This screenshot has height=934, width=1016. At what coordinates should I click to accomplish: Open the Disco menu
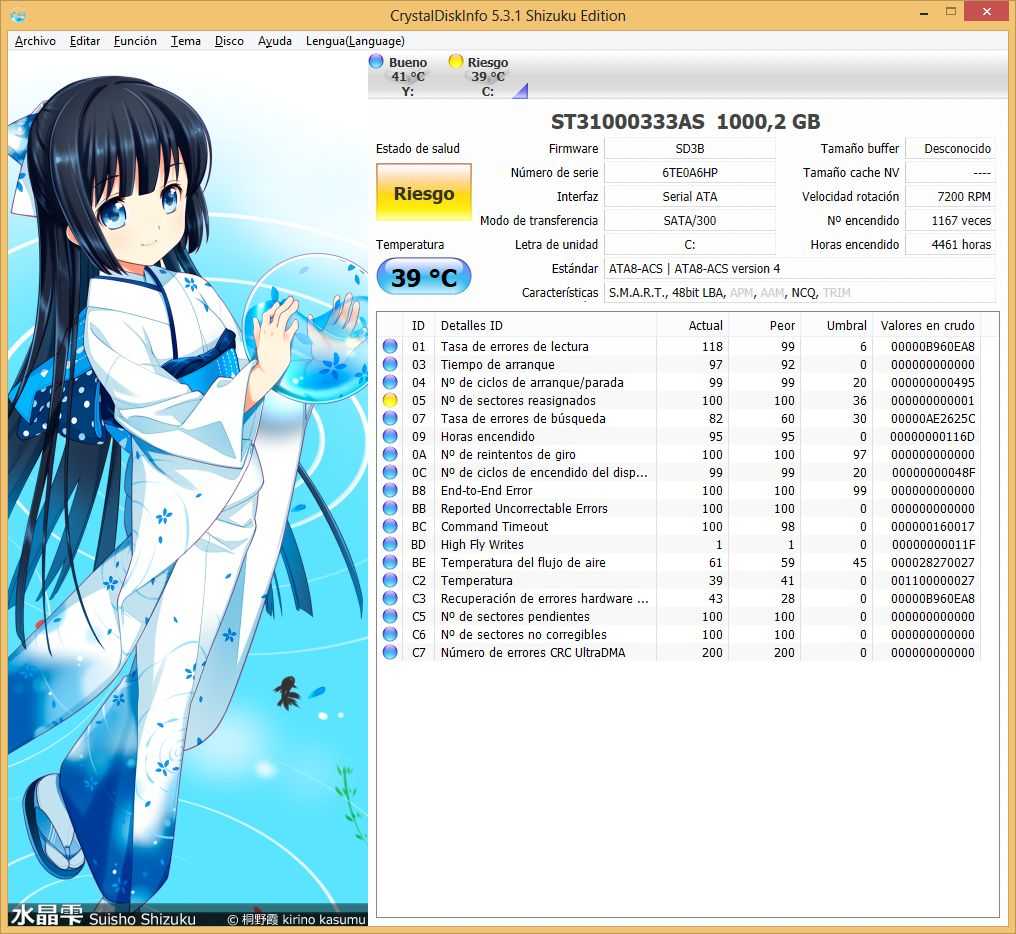point(229,41)
